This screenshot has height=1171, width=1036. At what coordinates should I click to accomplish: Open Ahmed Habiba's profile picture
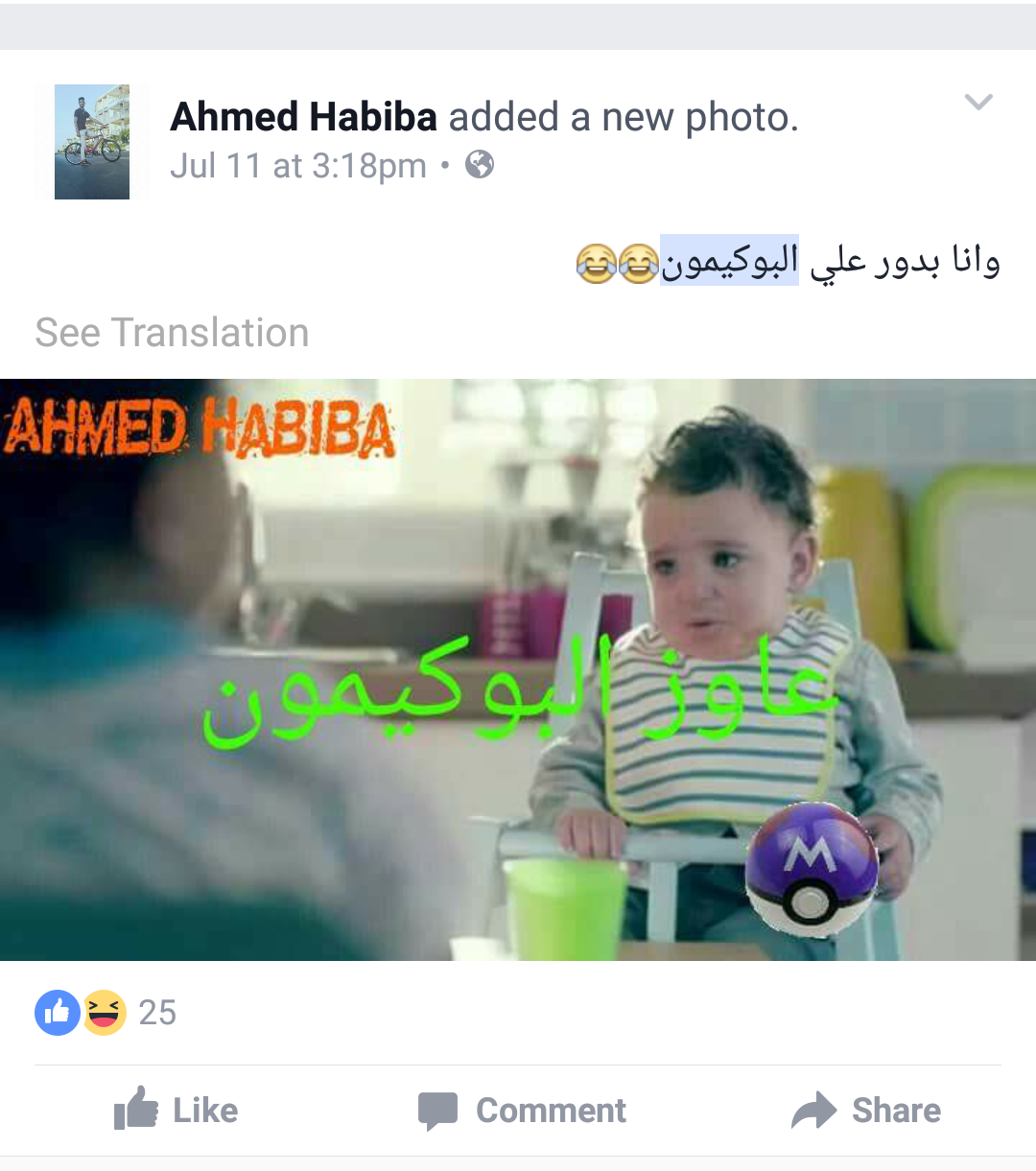pyautogui.click(x=92, y=142)
